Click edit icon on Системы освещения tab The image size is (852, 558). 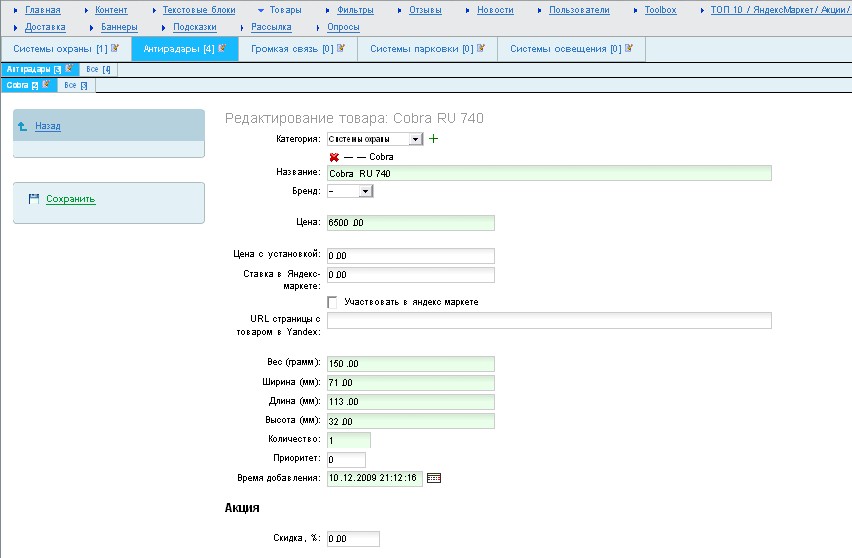[x=629, y=48]
